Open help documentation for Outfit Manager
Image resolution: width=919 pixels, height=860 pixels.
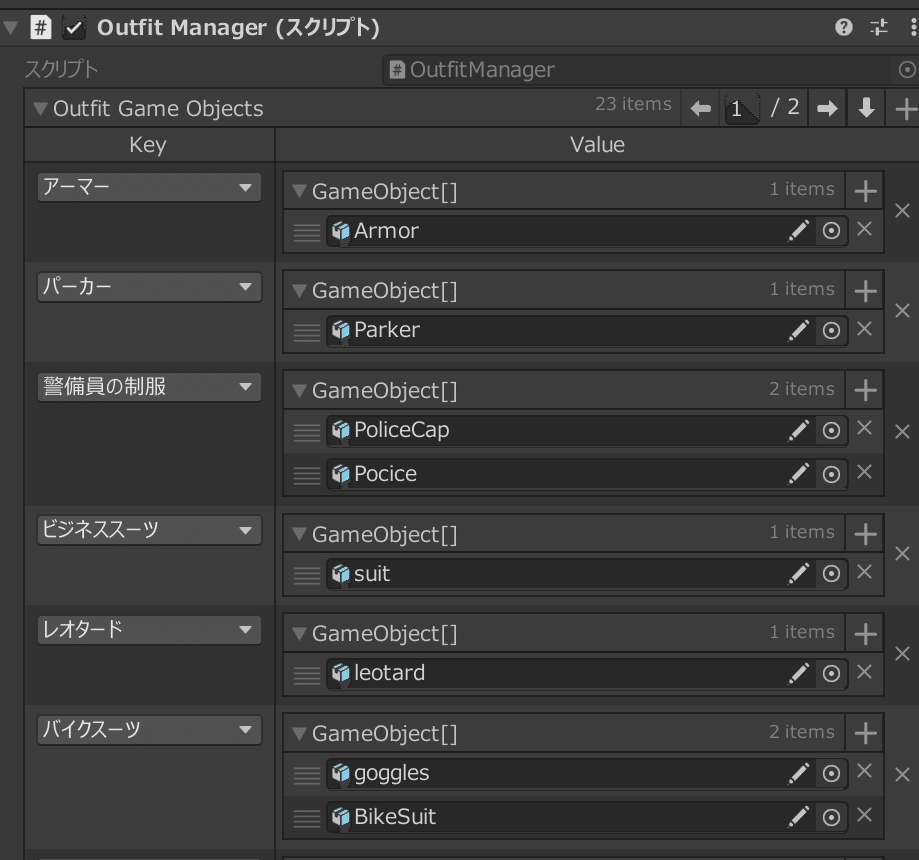click(x=846, y=28)
